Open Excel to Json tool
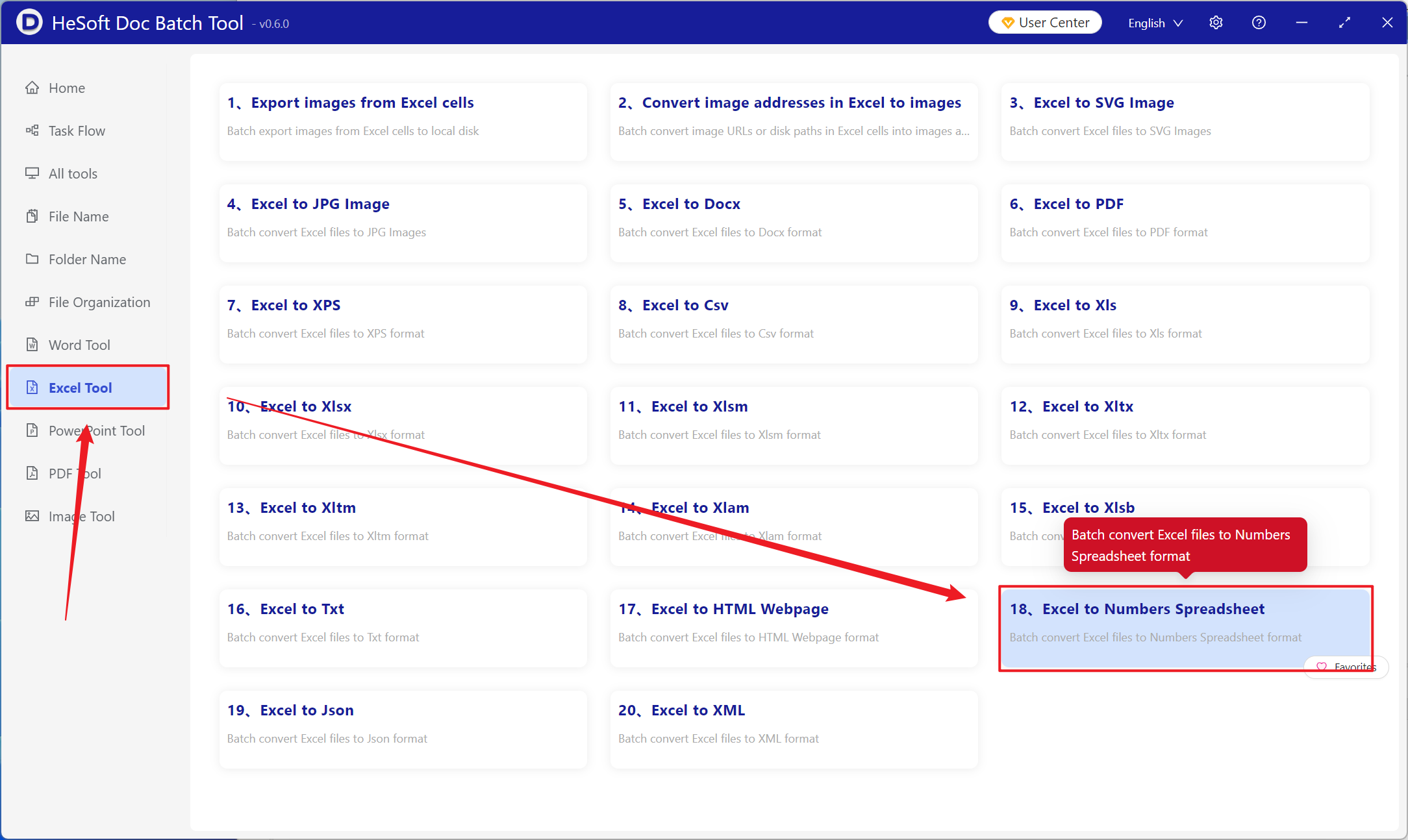The image size is (1408, 840). coord(403,730)
